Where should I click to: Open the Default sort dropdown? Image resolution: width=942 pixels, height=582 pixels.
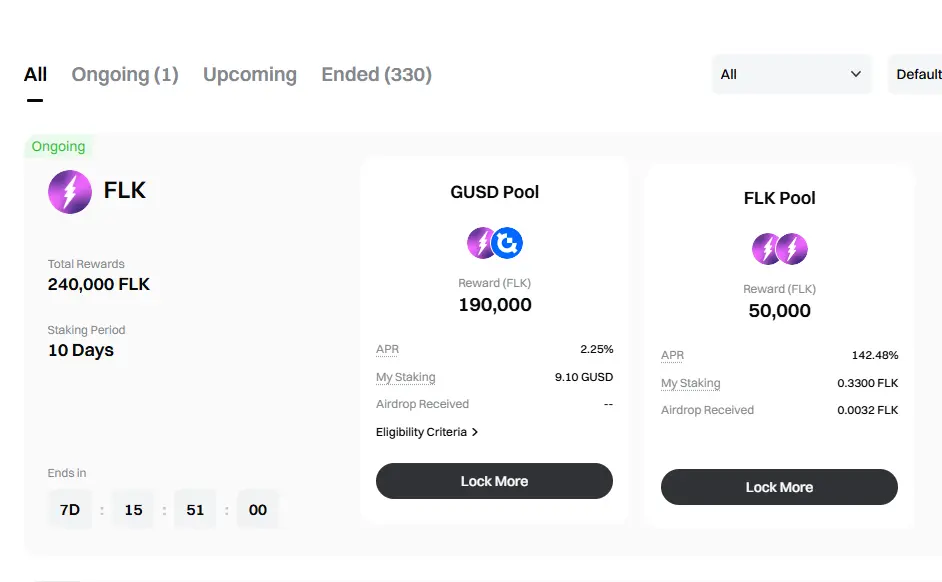point(916,74)
